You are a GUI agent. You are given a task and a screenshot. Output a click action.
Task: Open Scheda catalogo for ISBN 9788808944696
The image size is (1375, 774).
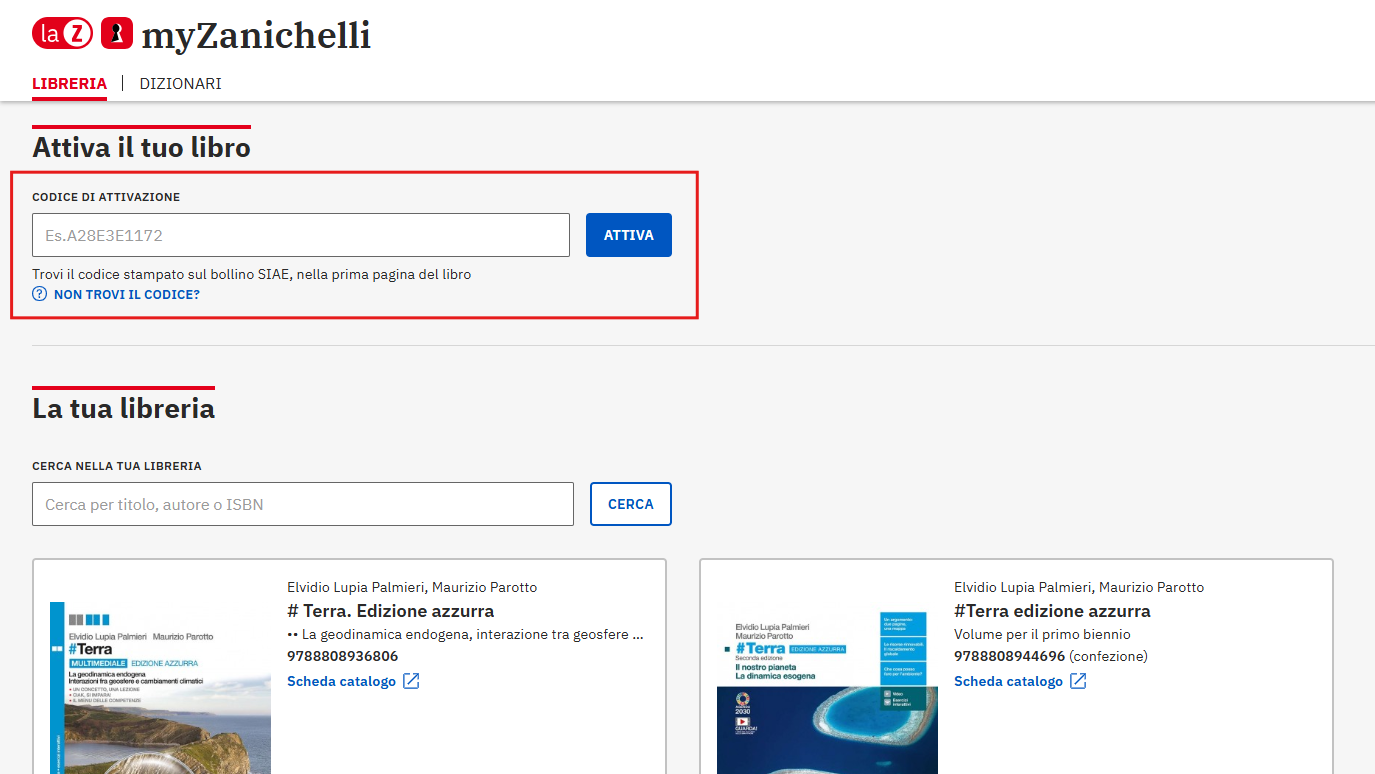[1009, 681]
